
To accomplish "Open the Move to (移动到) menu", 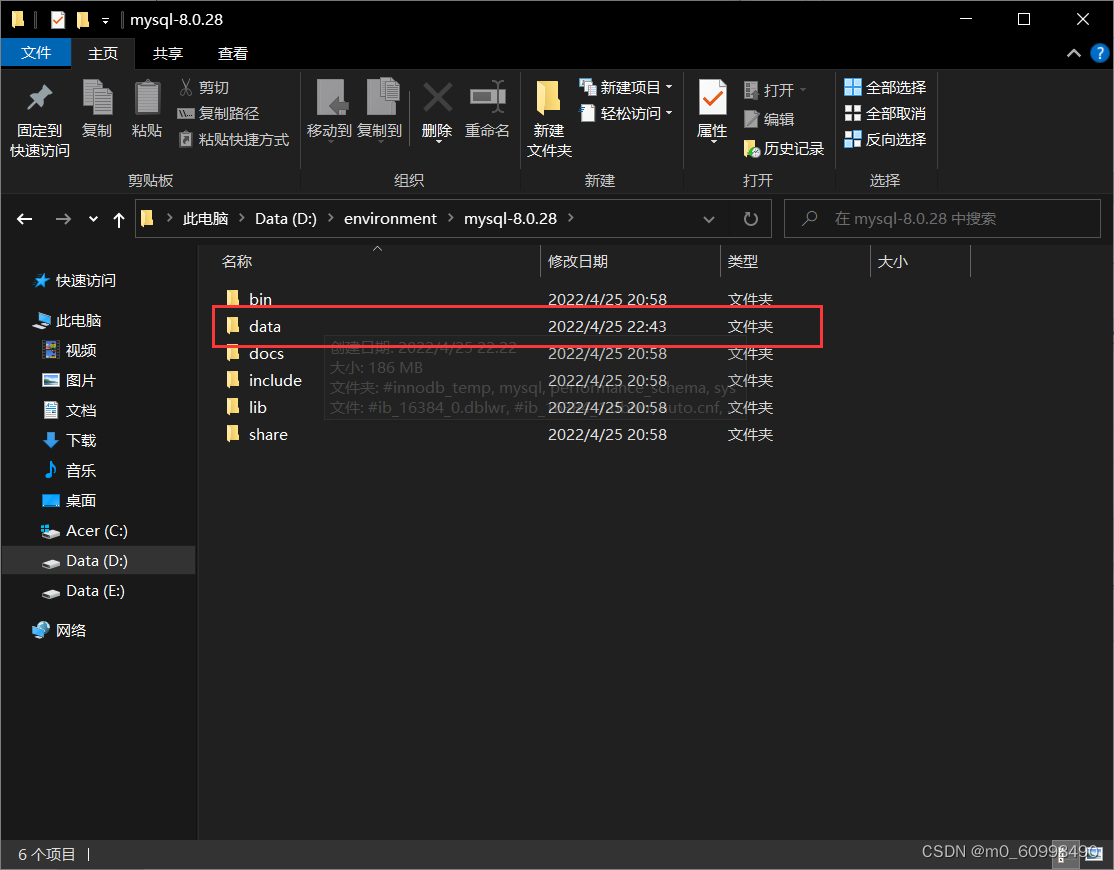I will coord(330,111).
